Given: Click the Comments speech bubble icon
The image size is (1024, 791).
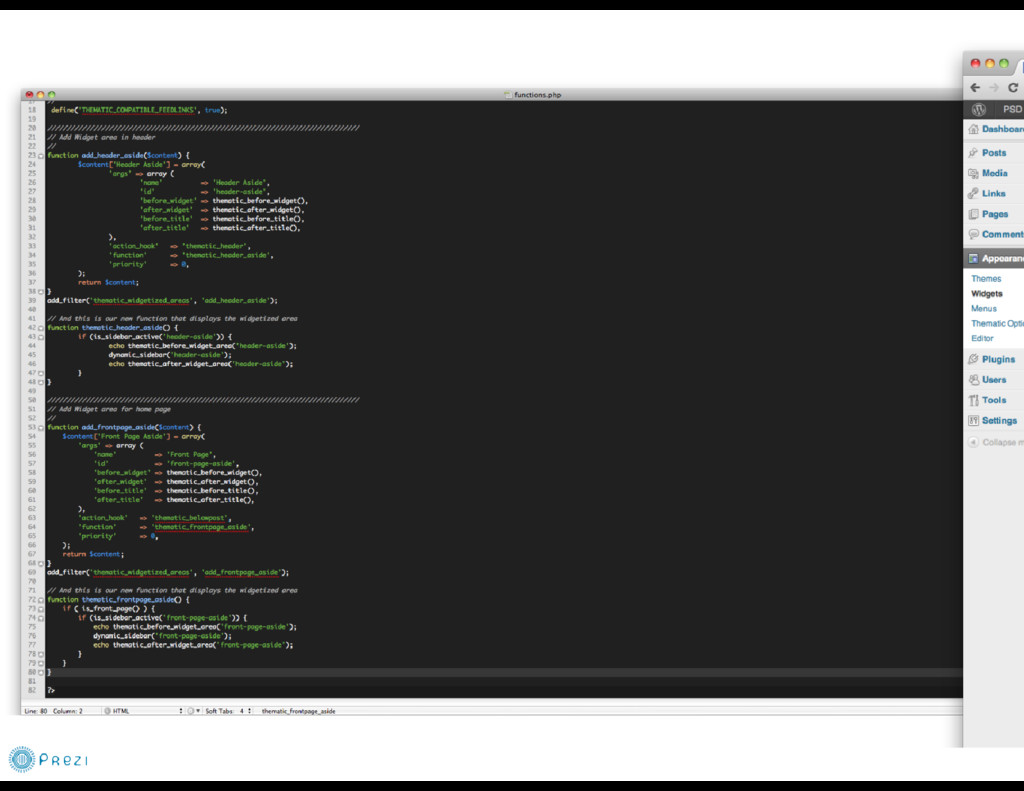Looking at the screenshot, I should 973,234.
